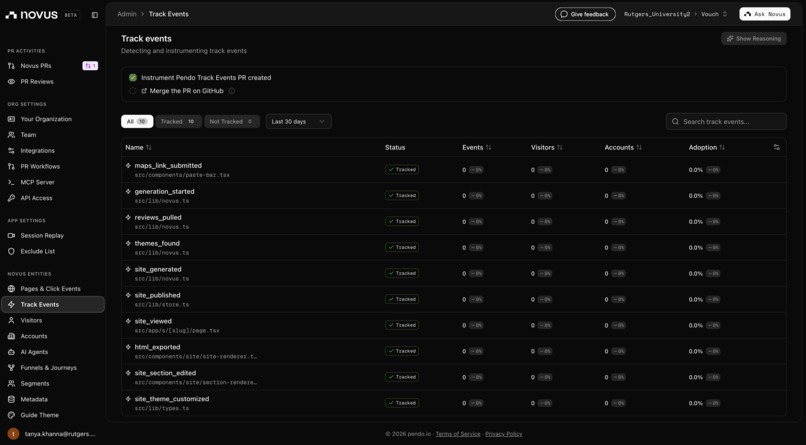Click the Novus logo
This screenshot has width=806, height=445.
[31, 15]
